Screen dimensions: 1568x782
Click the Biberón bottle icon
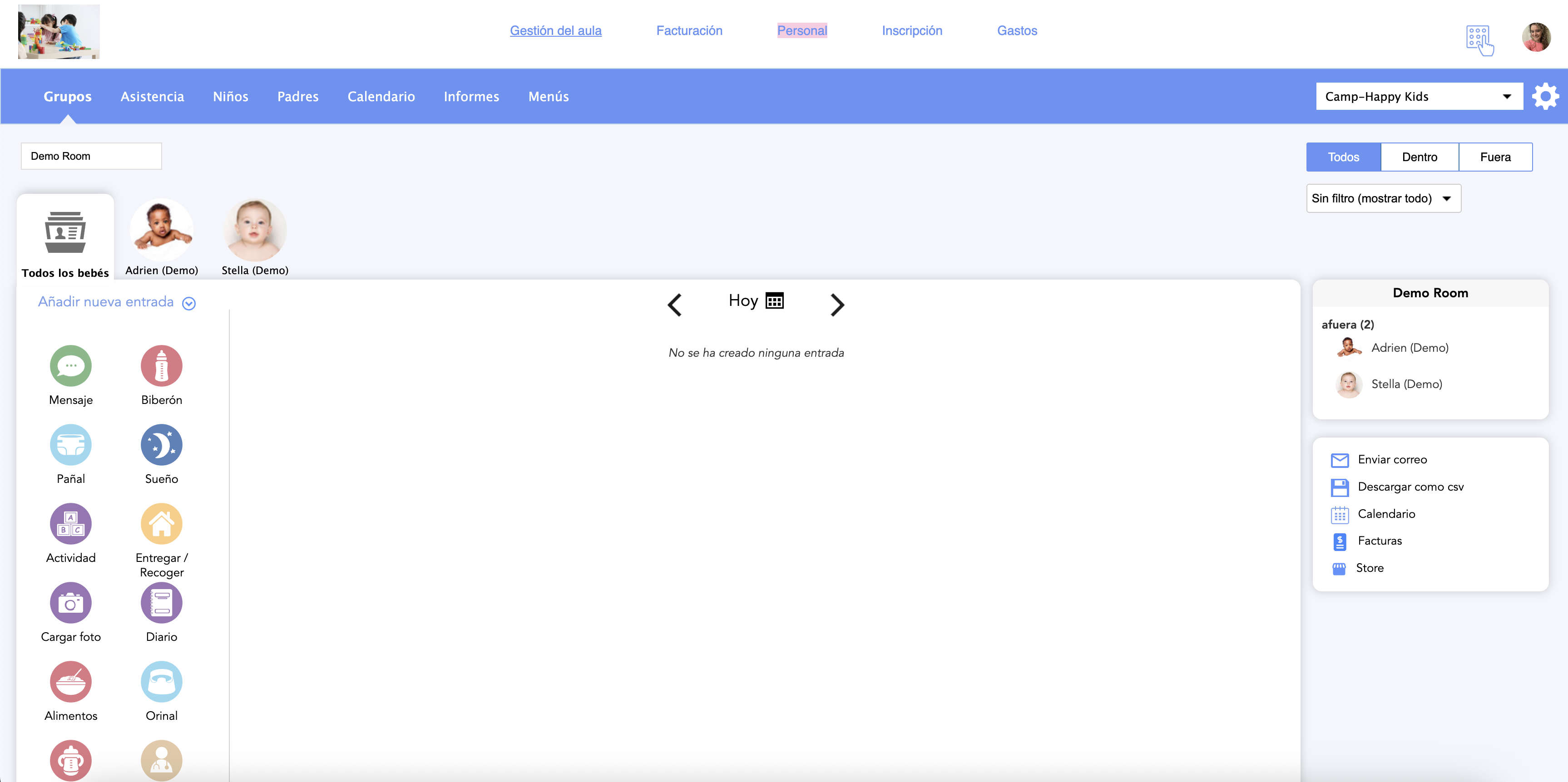click(161, 366)
